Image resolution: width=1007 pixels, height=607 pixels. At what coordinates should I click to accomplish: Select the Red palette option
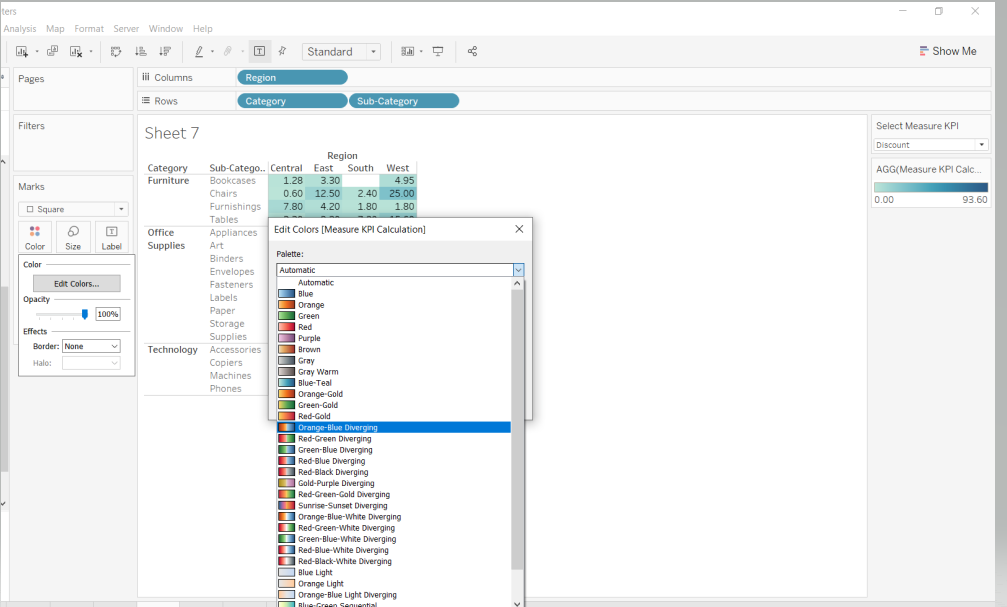pyautogui.click(x=394, y=327)
